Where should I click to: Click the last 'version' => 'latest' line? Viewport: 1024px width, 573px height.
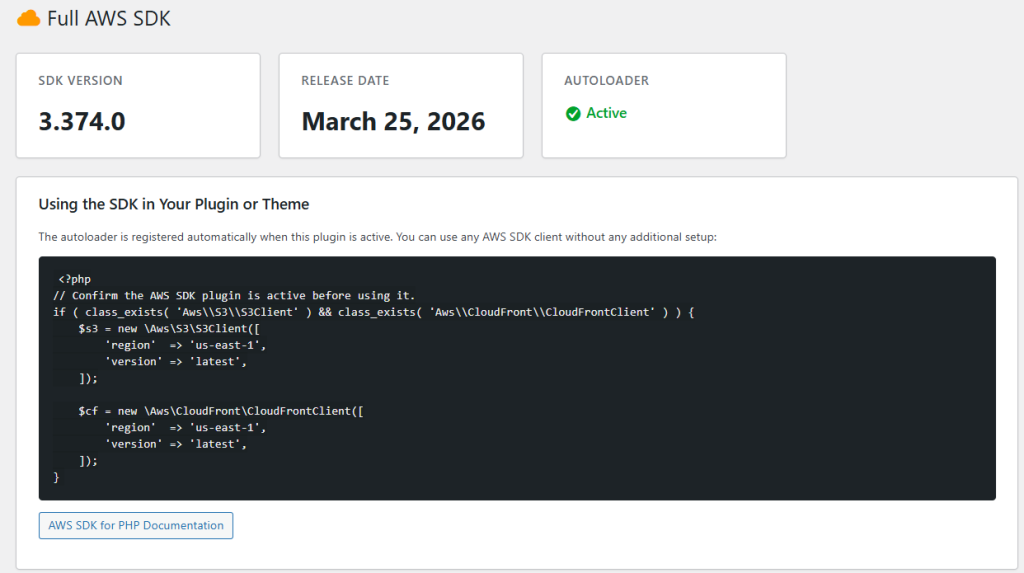pyautogui.click(x=176, y=444)
